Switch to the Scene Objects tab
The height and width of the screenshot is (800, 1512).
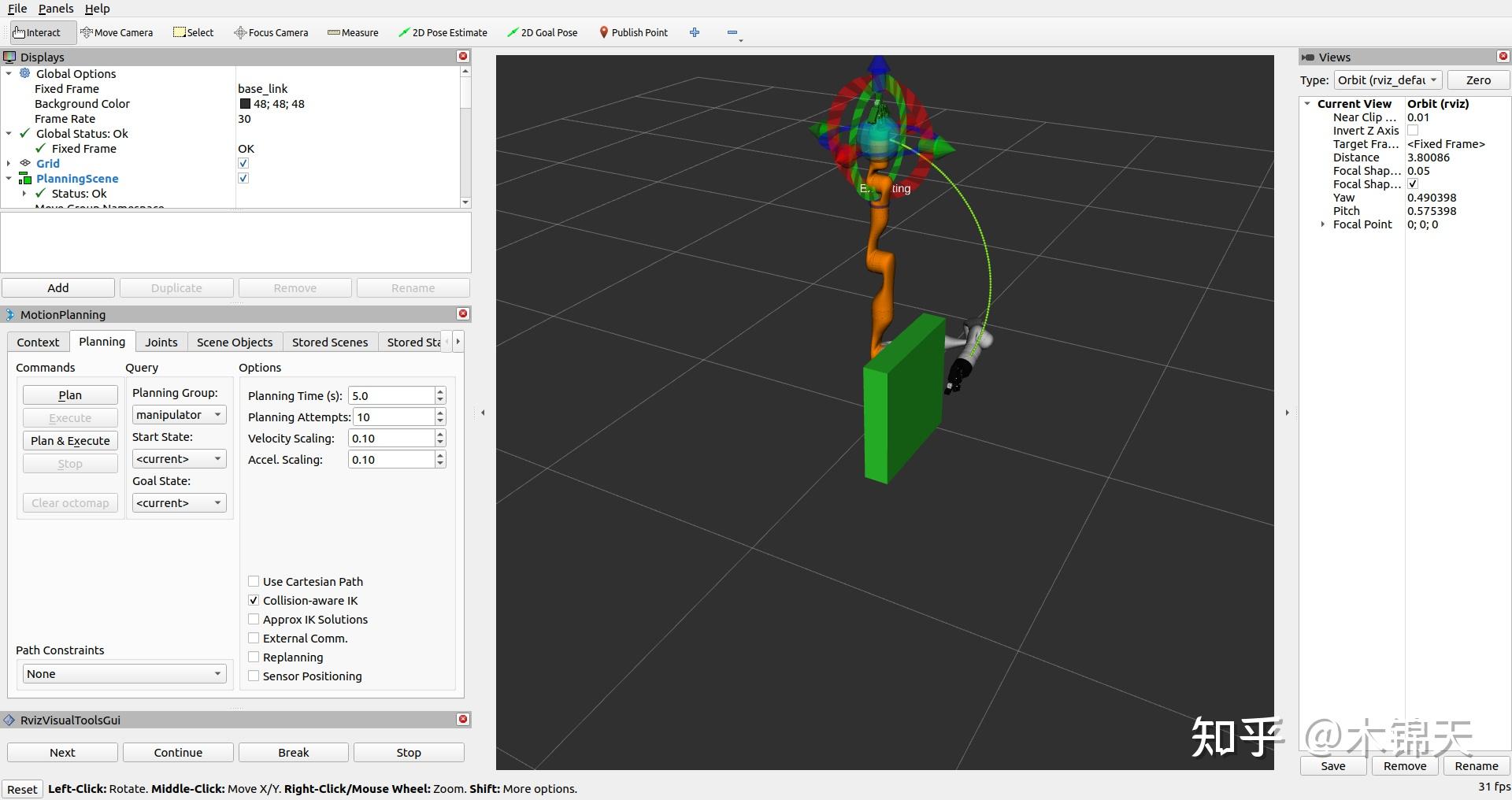coord(234,342)
